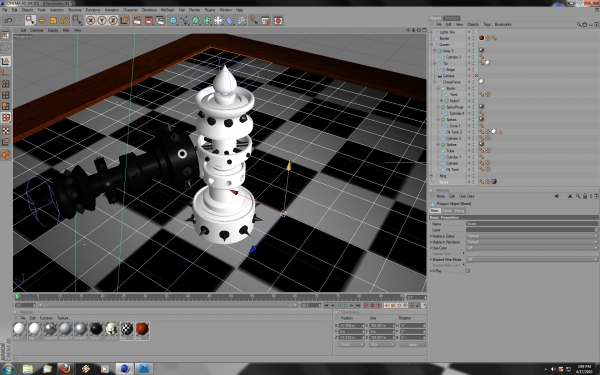Expand the King group
Viewport: 600px width, 375px height.
coord(432,176)
